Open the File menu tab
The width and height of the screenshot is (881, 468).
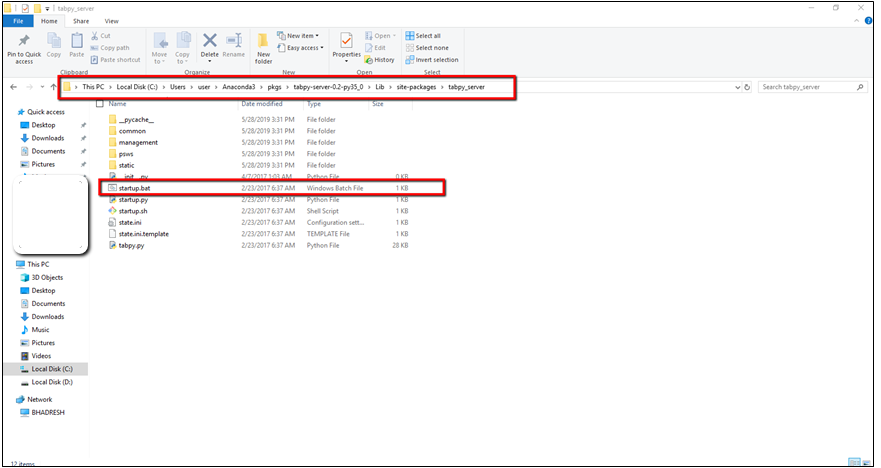(18, 20)
